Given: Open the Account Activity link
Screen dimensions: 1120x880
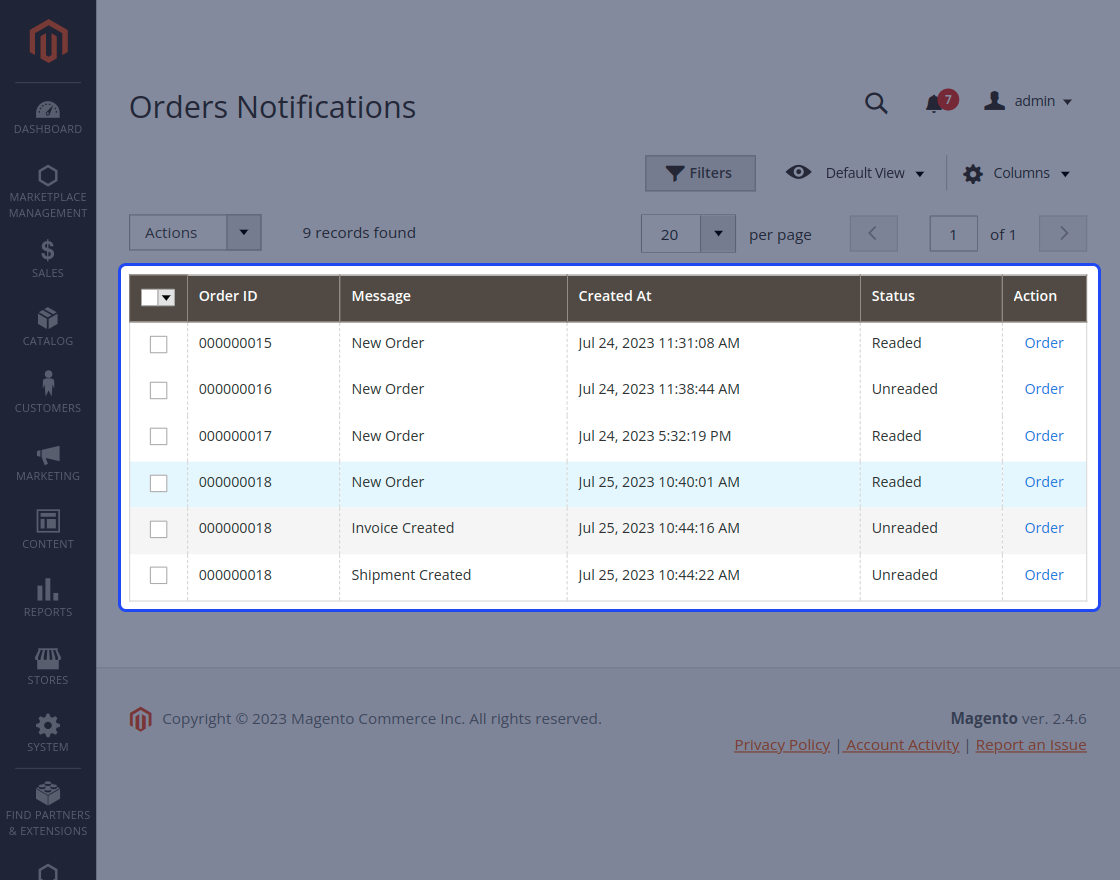Looking at the screenshot, I should click(x=901, y=744).
